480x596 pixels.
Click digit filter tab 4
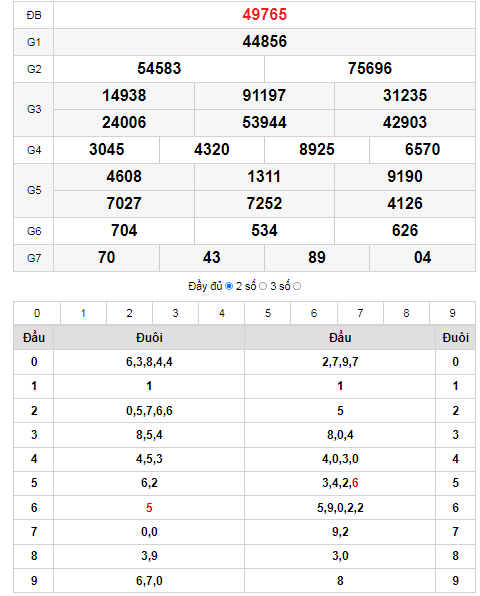[222, 313]
